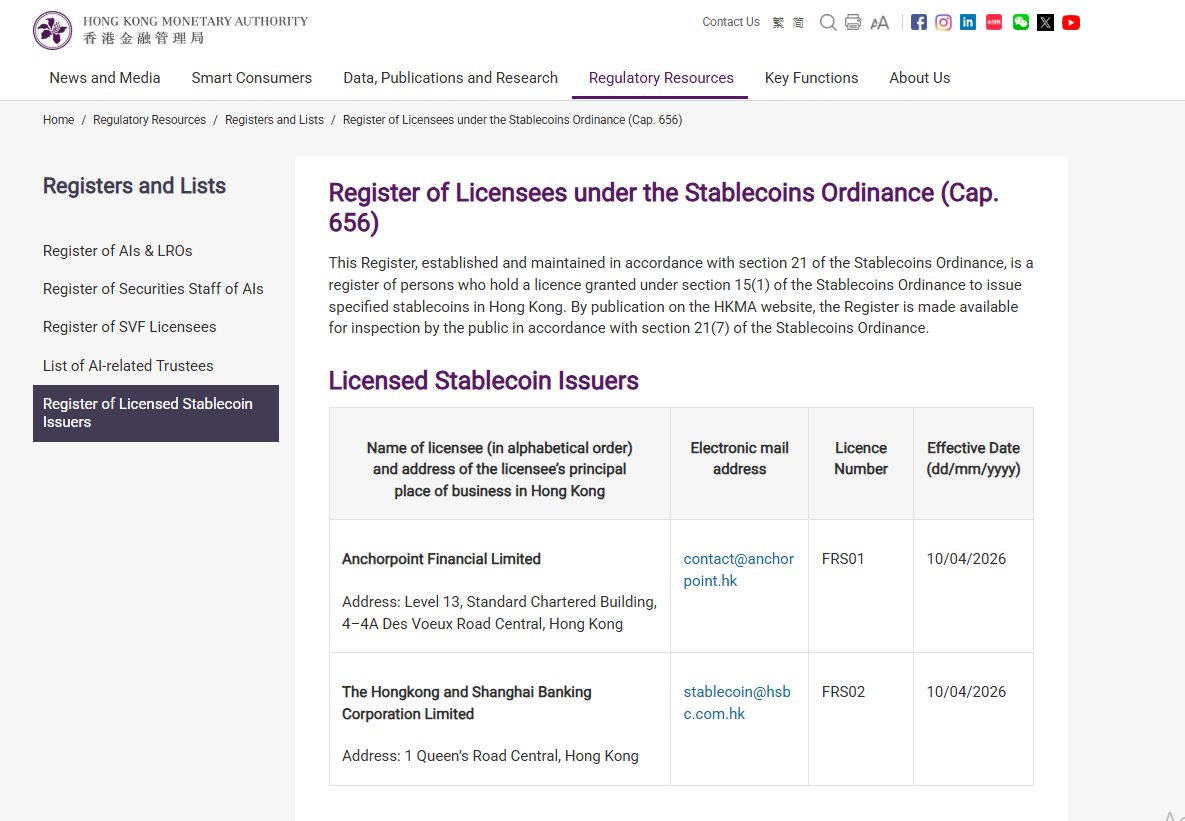Image resolution: width=1185 pixels, height=821 pixels.
Task: Click Registers and Lists sidebar heading
Action: tap(135, 186)
